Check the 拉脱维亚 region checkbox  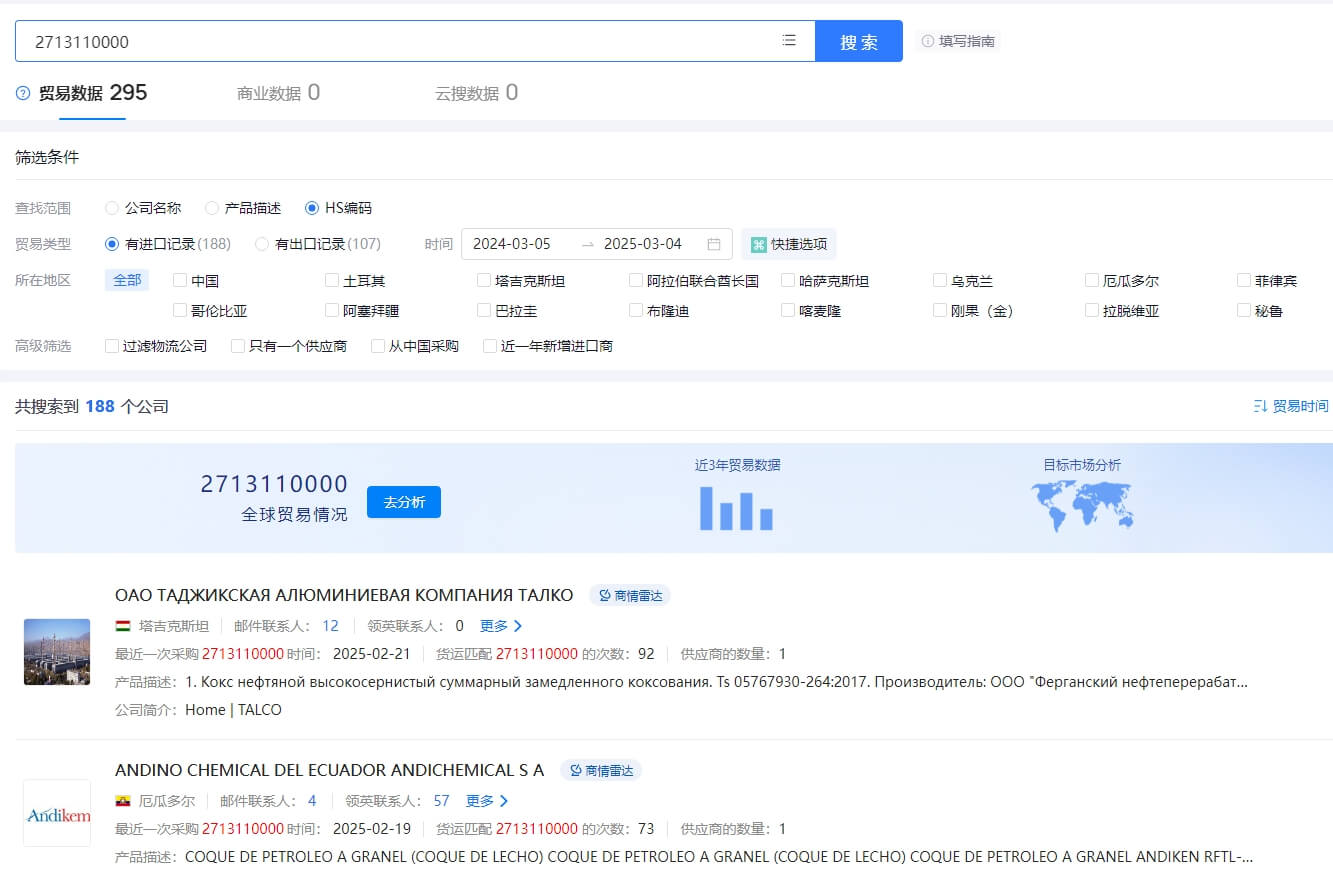[x=1092, y=311]
